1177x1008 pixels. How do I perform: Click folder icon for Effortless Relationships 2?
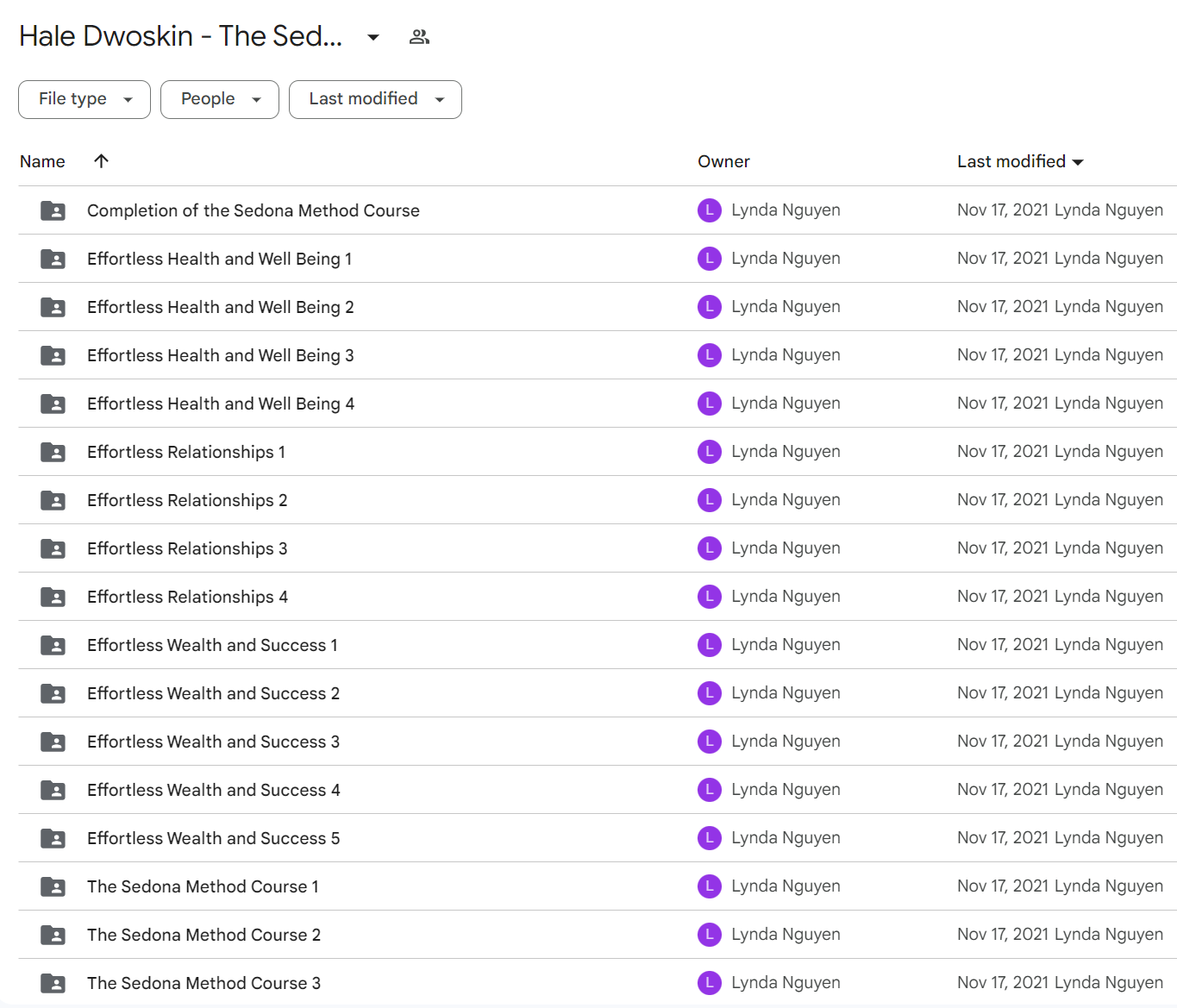53,500
